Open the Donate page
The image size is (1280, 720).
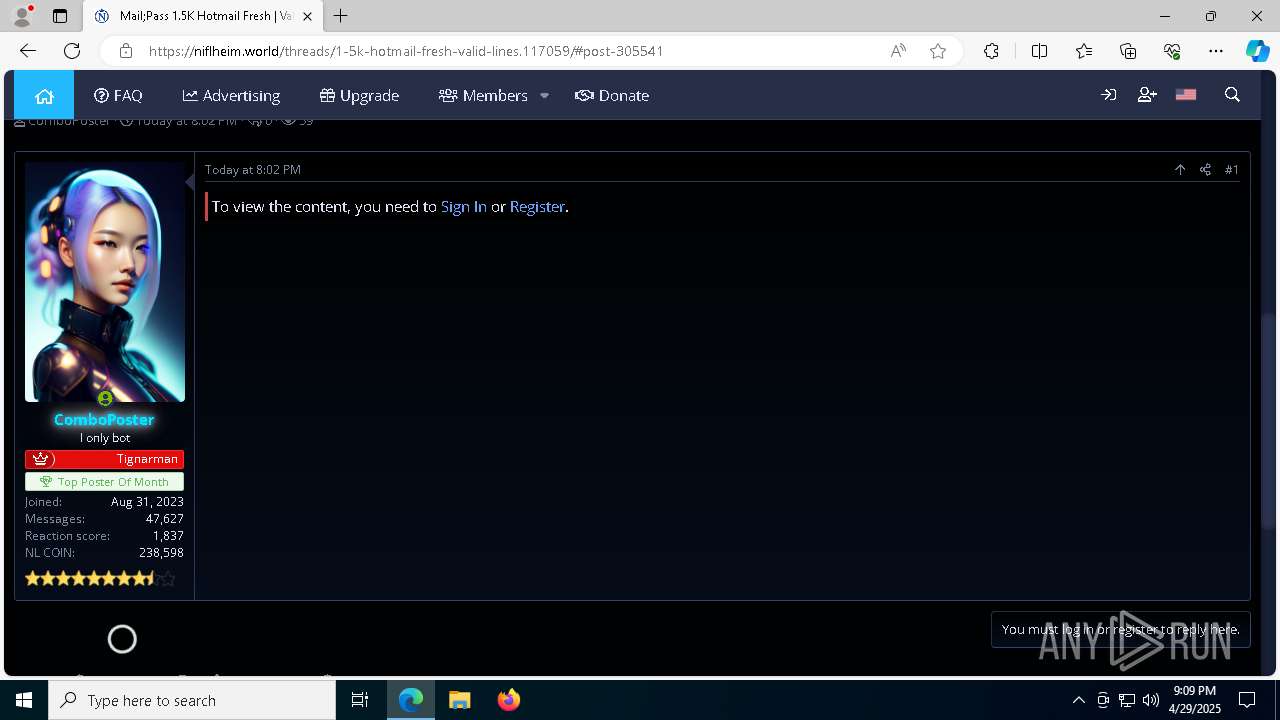(x=612, y=95)
